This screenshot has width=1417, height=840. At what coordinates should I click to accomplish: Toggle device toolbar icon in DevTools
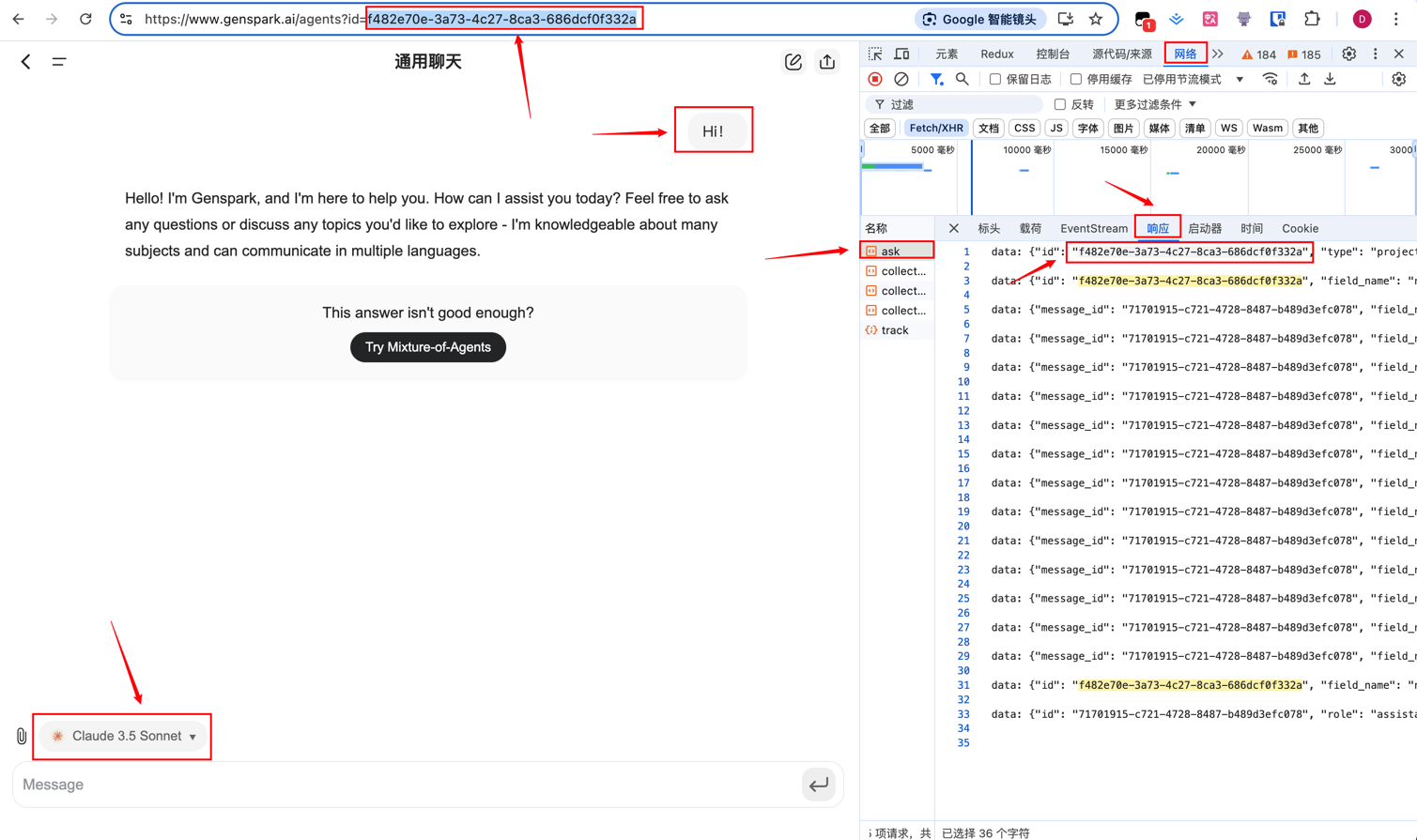pos(901,54)
